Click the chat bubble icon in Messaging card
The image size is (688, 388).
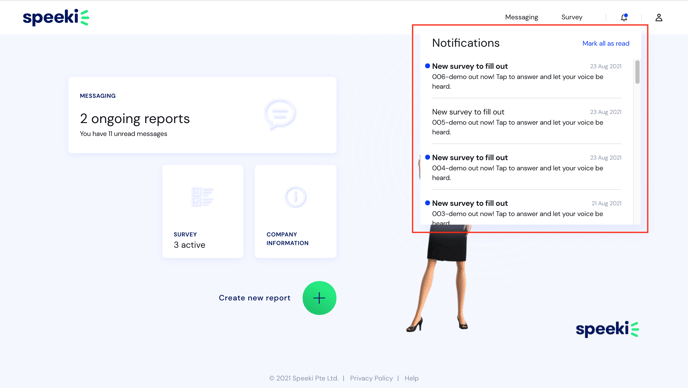click(x=280, y=115)
